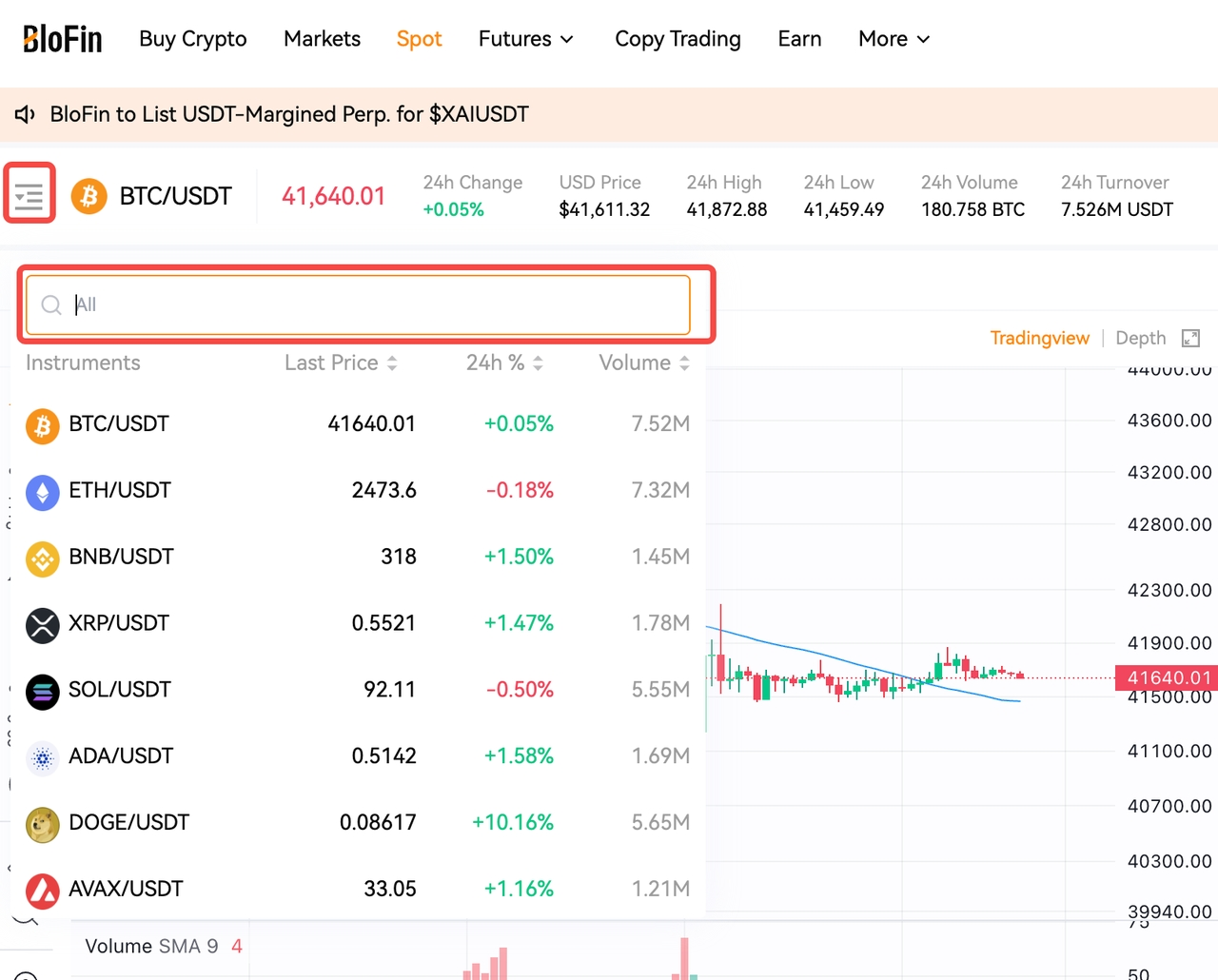The image size is (1218, 980).
Task: Open the instruments list menu icon
Action: pos(29,197)
